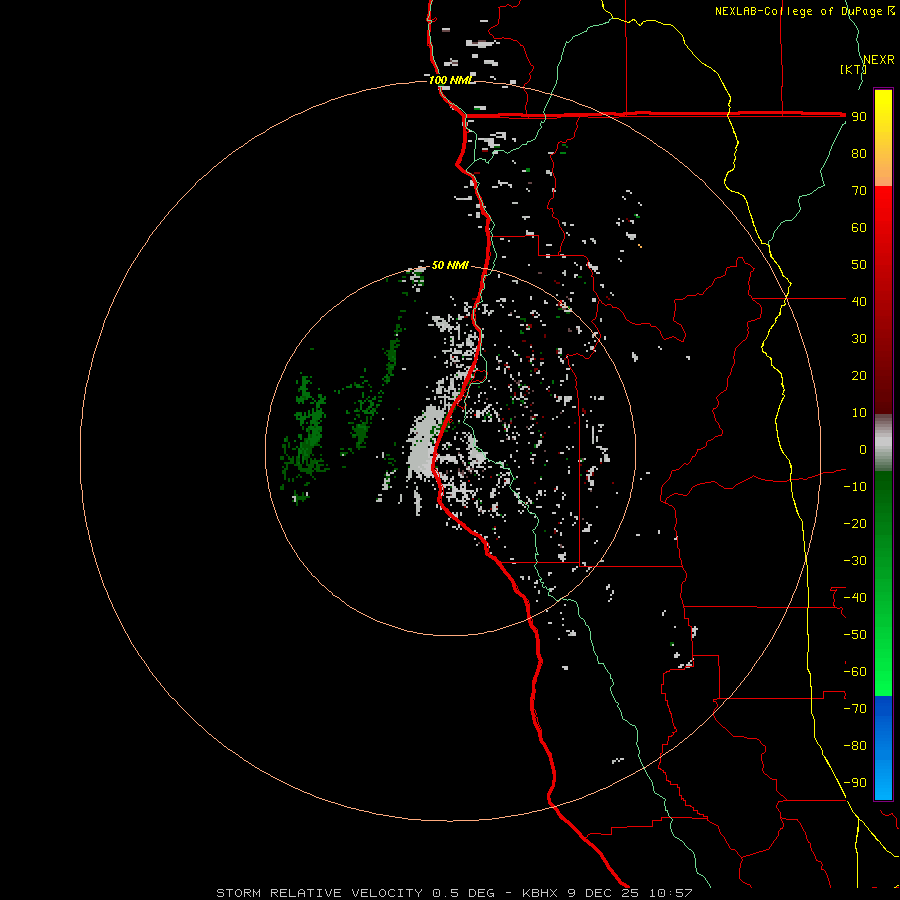The width and height of the screenshot is (900, 900).
Task: Click the 60 value on velocity scale
Action: 859,227
